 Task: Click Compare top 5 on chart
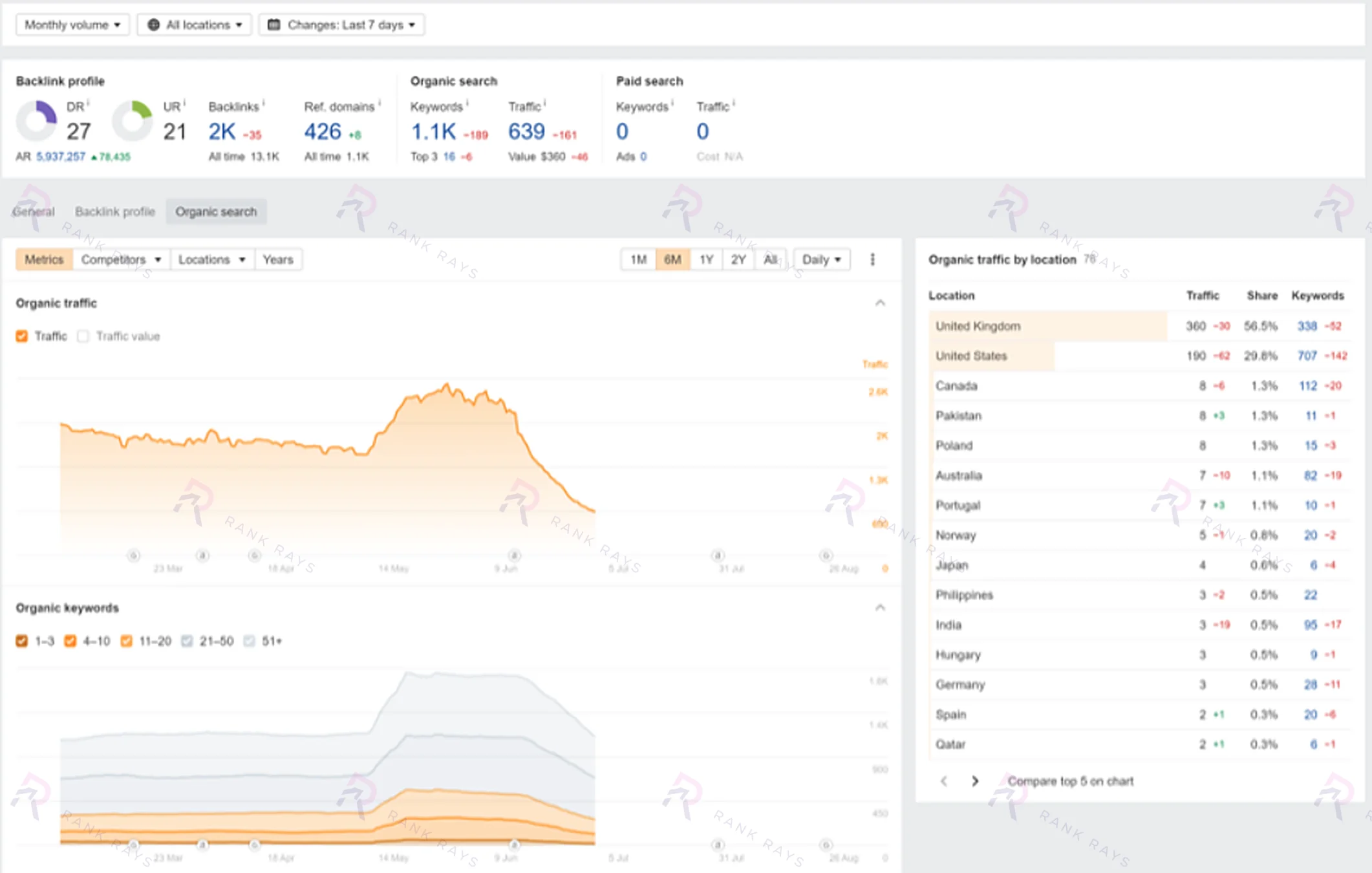point(1071,781)
